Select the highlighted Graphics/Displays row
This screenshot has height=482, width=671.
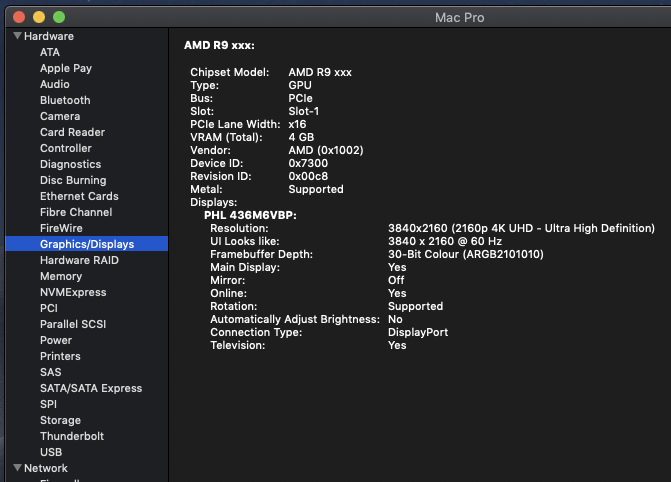point(86,244)
